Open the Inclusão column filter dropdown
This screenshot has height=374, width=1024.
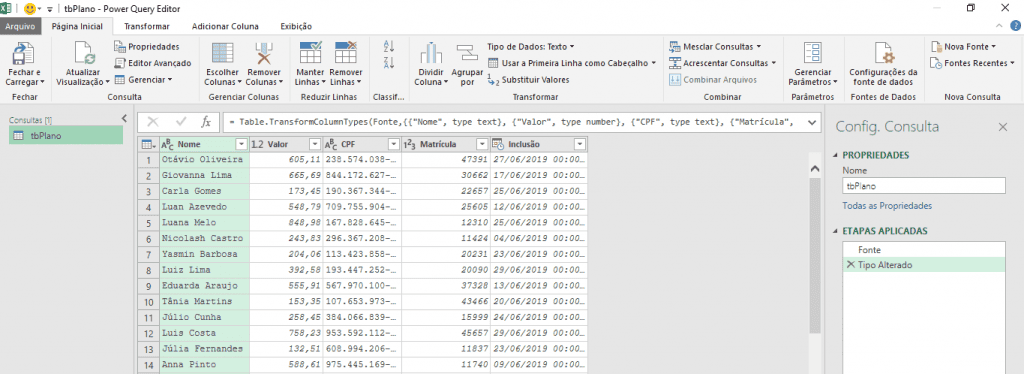point(580,144)
